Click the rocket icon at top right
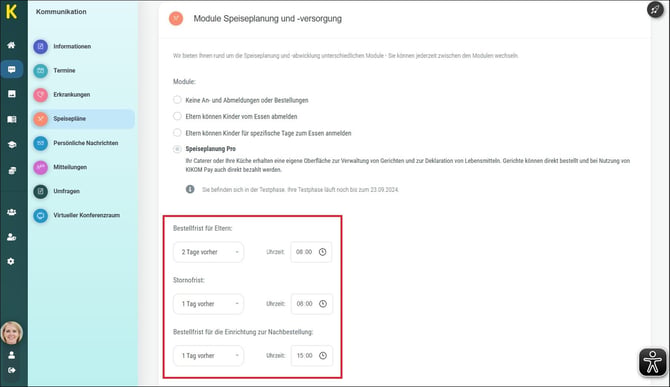 coord(655,9)
